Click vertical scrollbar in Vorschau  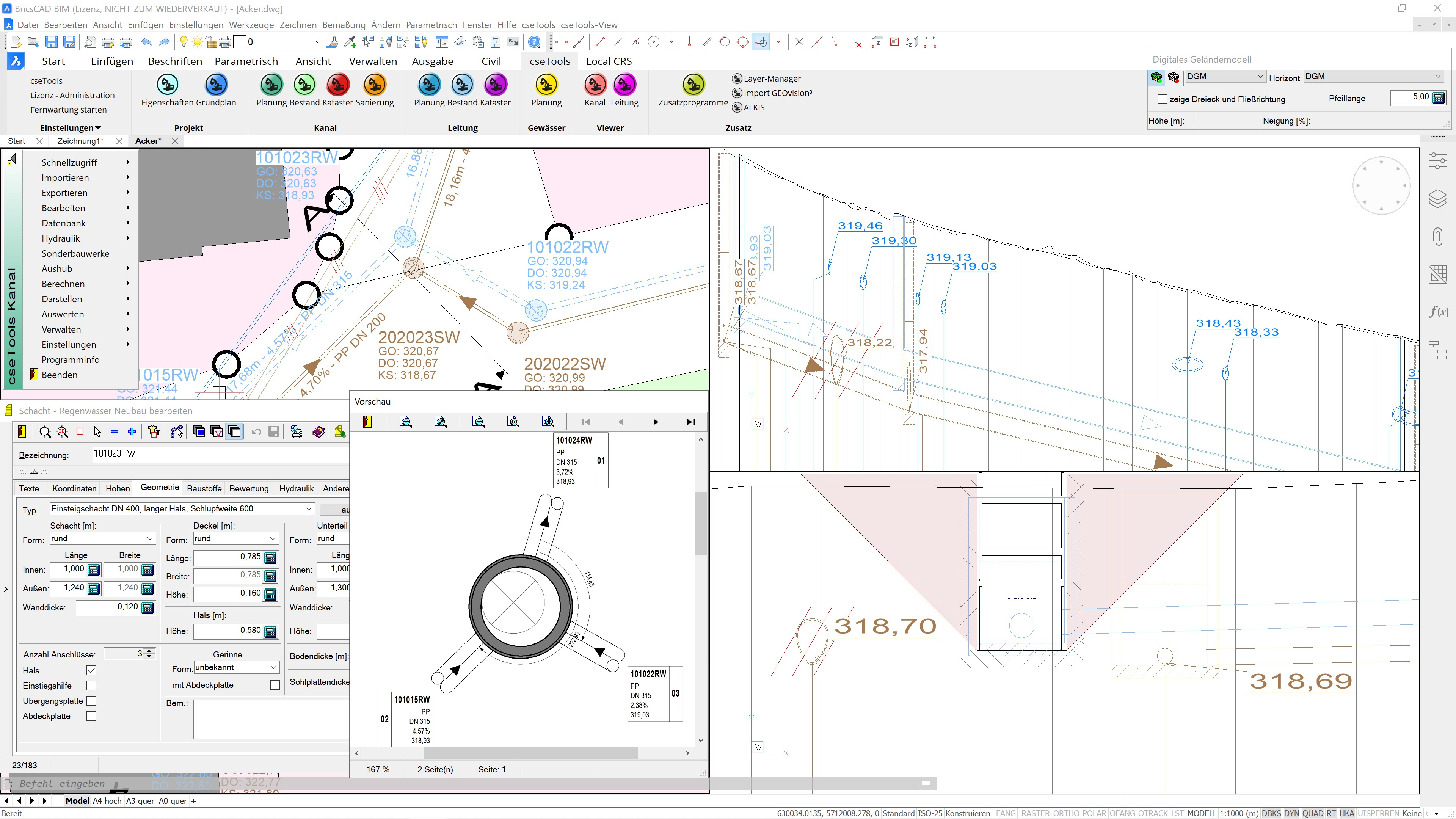701,523
